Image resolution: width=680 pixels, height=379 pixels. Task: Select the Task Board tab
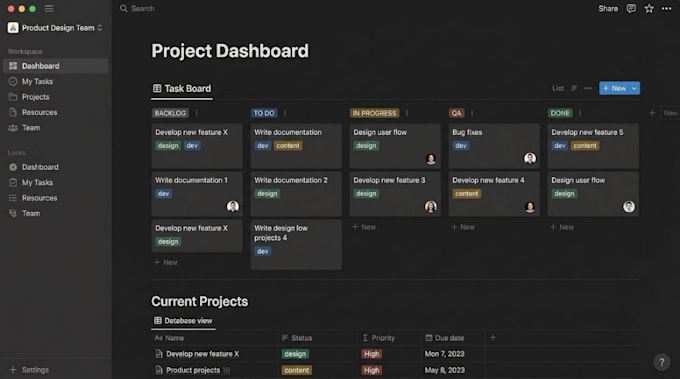click(182, 89)
